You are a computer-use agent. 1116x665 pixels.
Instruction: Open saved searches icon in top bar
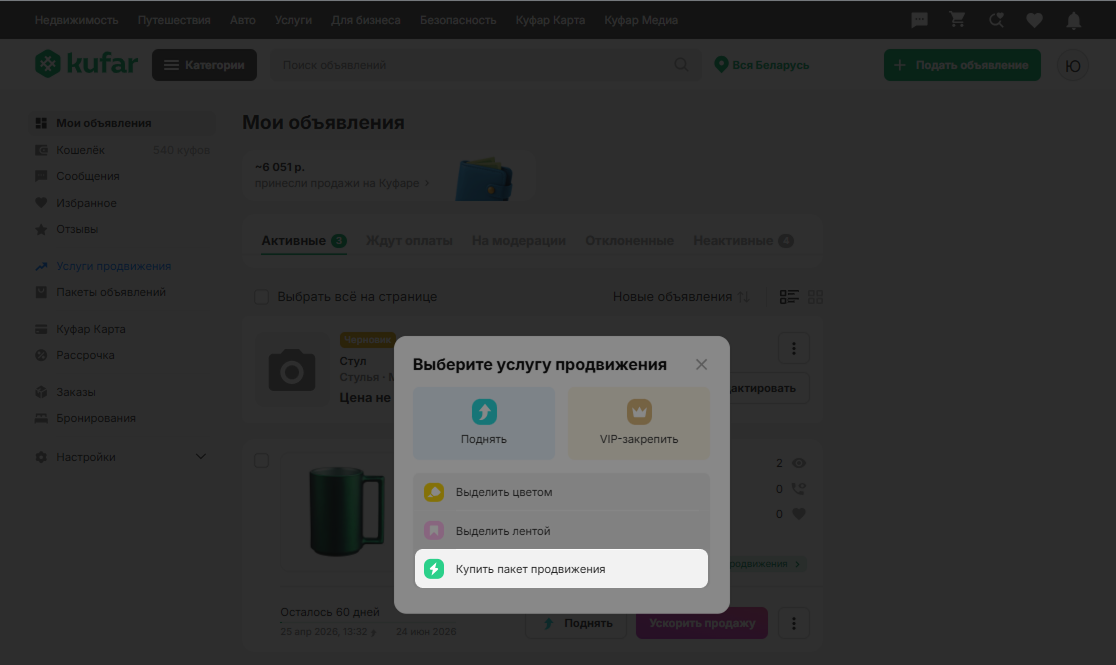[x=996, y=20]
